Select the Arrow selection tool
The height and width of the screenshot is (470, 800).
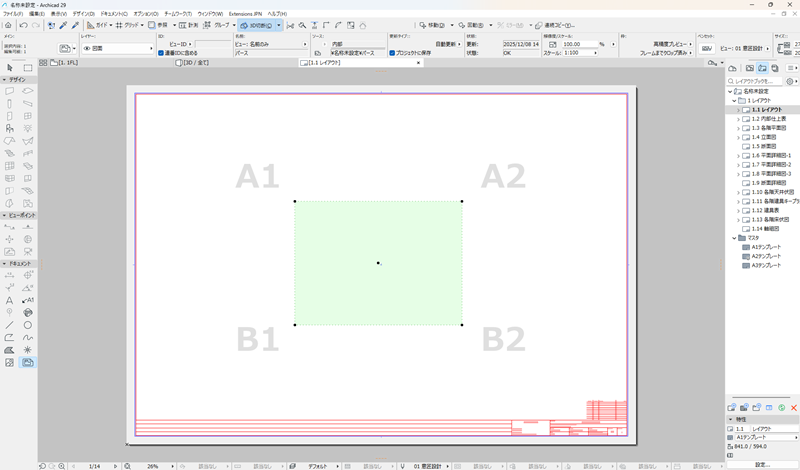[x=9, y=67]
